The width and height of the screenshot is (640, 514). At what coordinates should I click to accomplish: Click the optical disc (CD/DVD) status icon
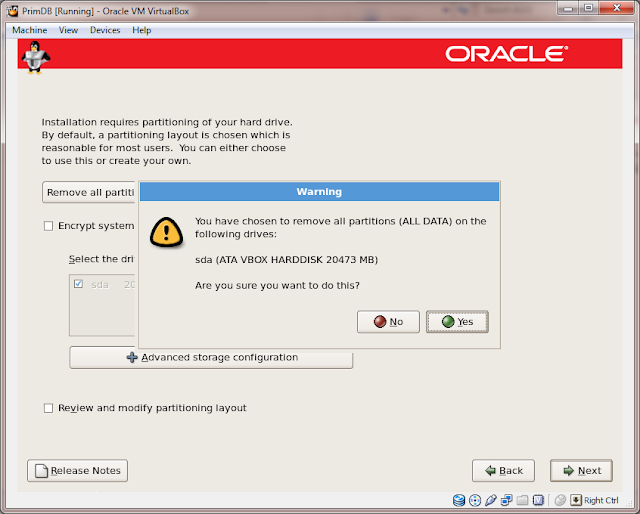[x=475, y=500]
